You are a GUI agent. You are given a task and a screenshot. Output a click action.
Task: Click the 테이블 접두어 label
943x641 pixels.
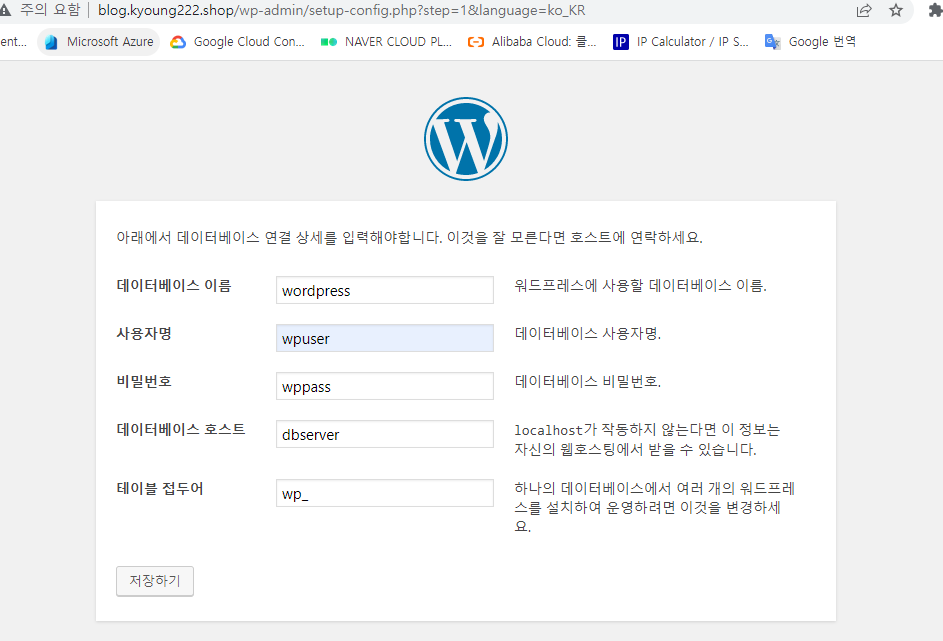tap(159, 488)
